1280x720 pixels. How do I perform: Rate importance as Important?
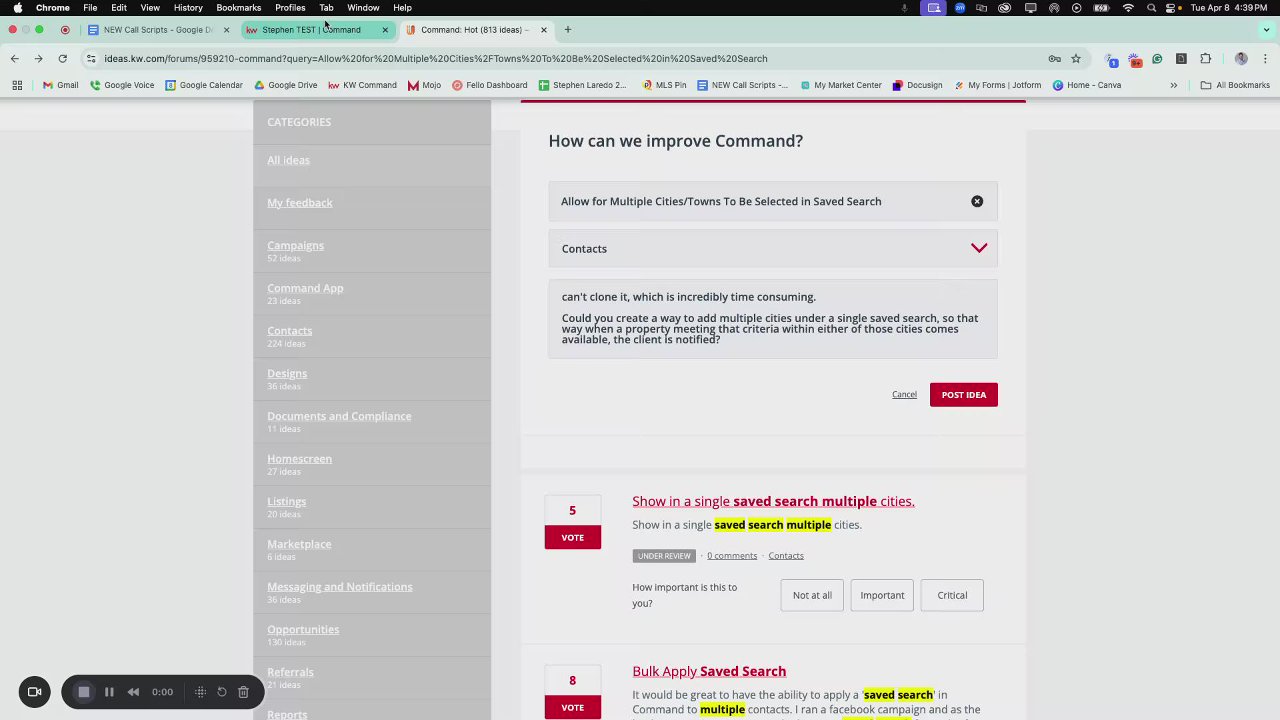(x=882, y=595)
